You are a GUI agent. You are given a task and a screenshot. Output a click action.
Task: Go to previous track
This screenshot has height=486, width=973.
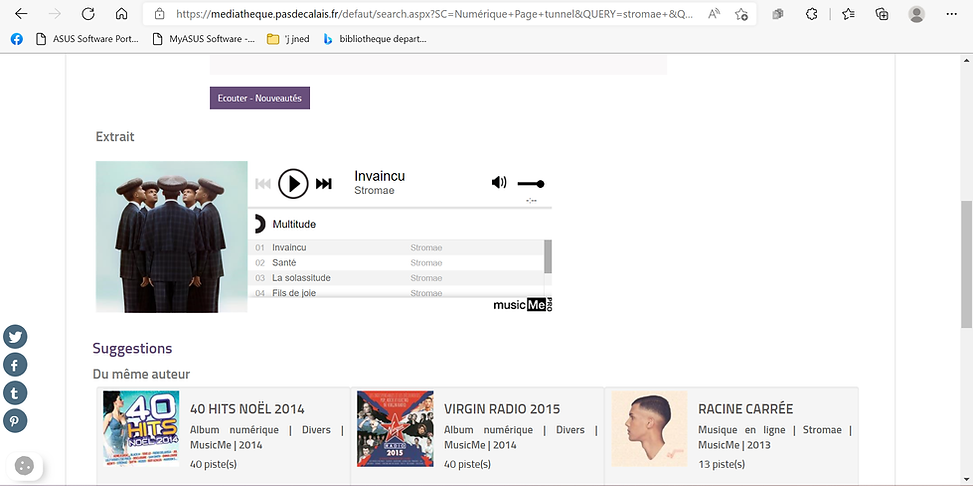point(263,184)
